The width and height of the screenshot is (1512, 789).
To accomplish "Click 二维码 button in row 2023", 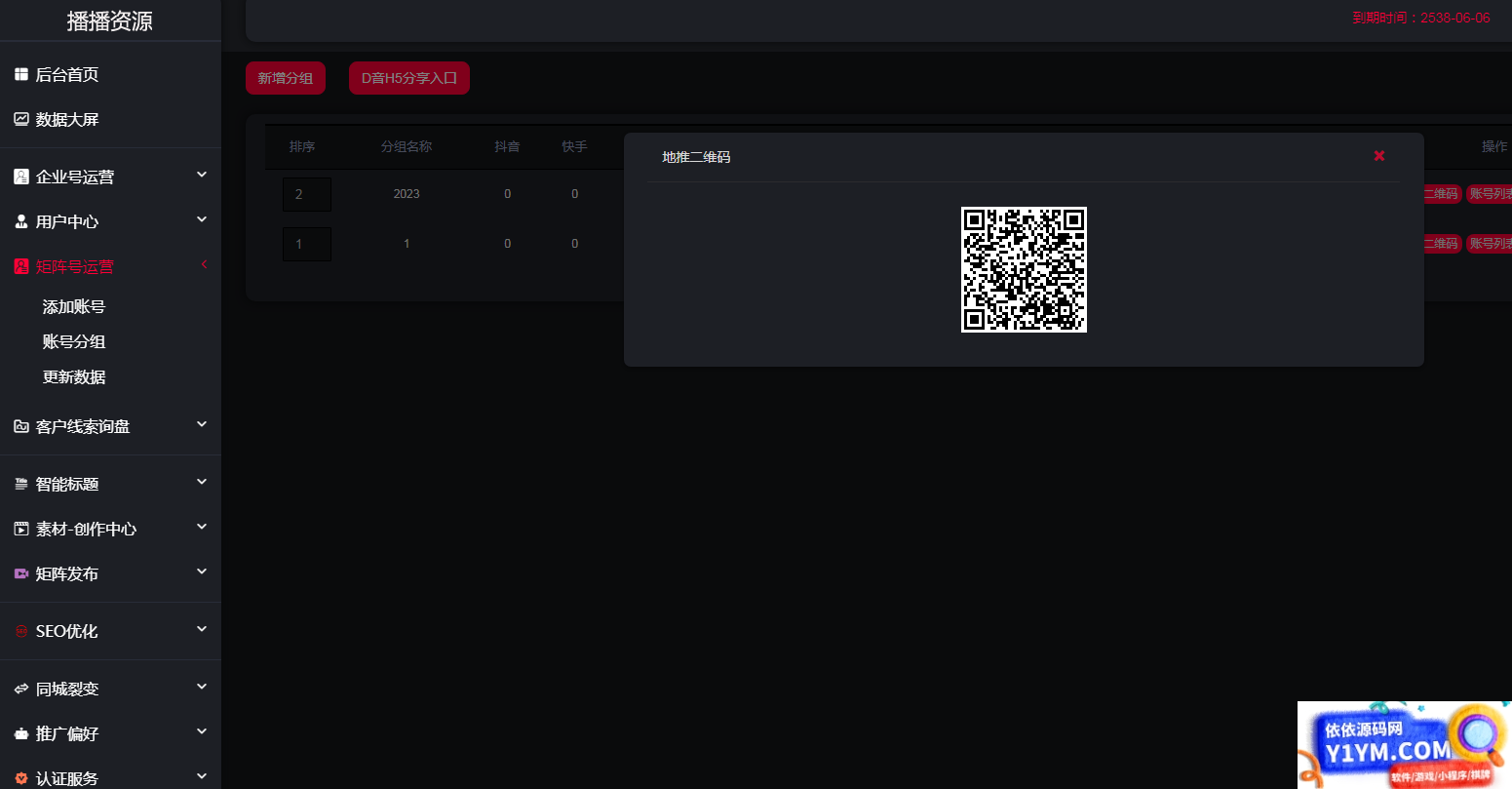I will pos(1441,194).
